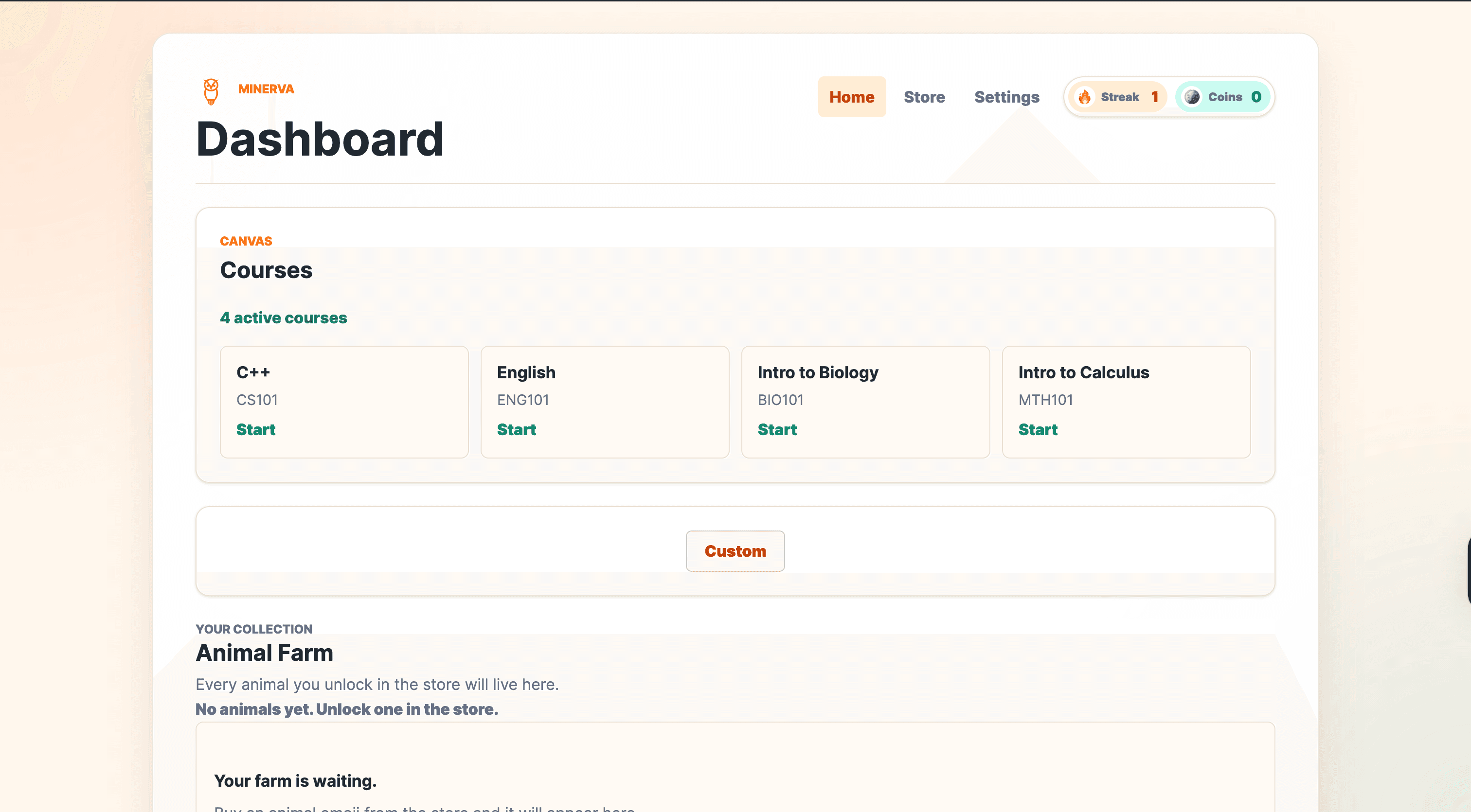Viewport: 1471px width, 812px height.
Task: Click the MINERVA brand name
Action: coord(266,89)
